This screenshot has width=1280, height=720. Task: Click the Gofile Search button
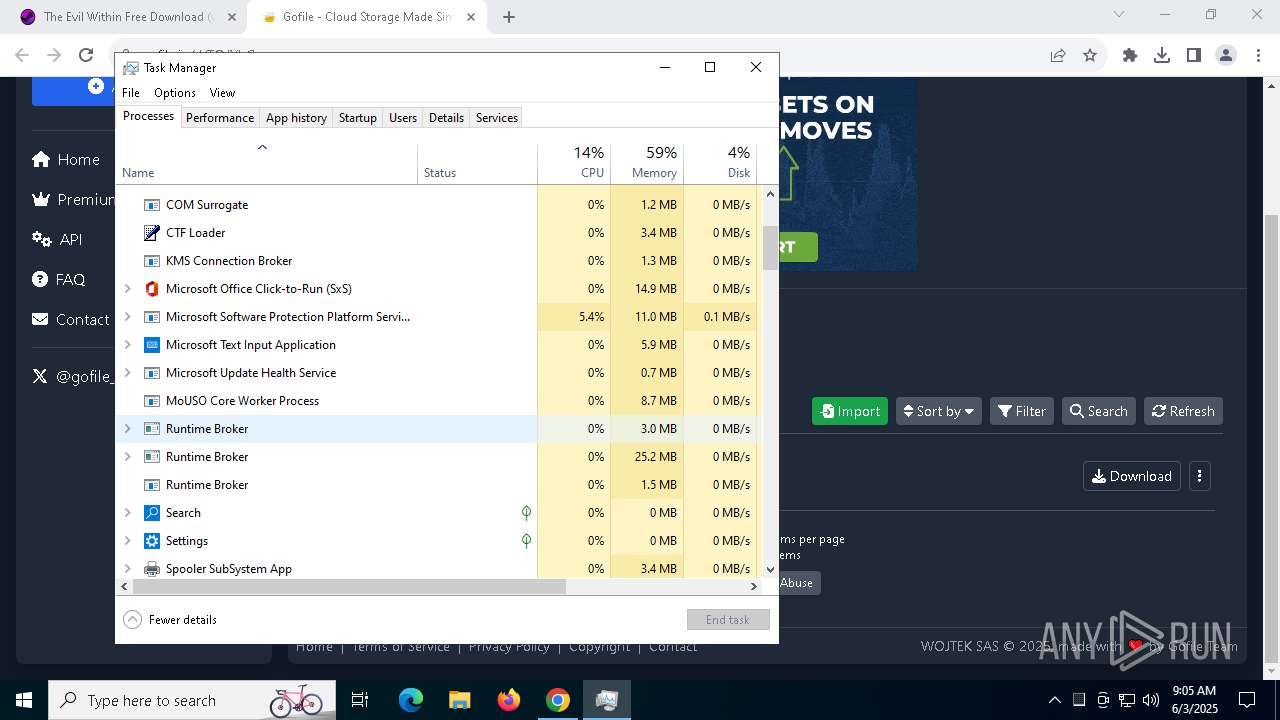pyautogui.click(x=1098, y=411)
